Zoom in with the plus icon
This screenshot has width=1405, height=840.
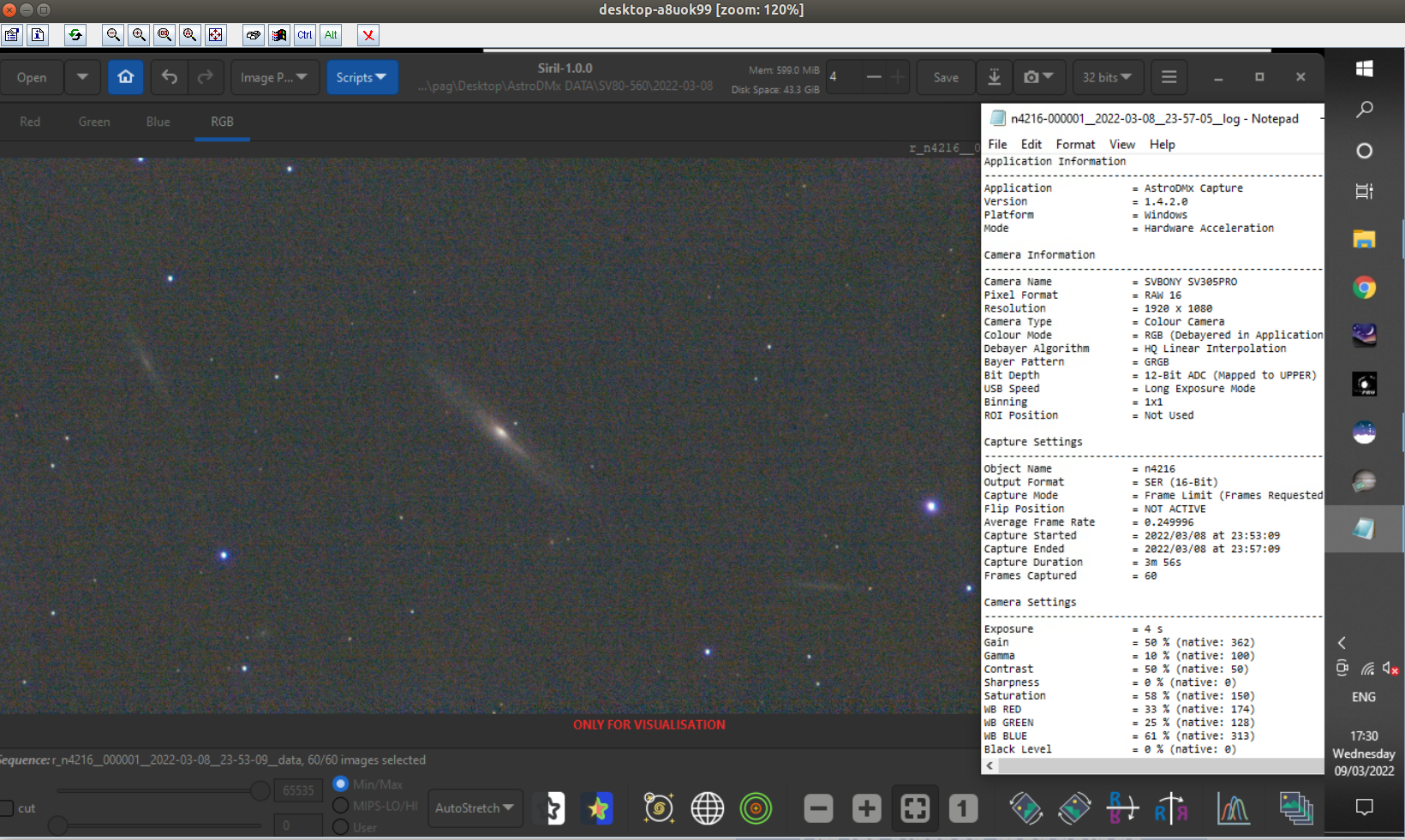coord(866,807)
